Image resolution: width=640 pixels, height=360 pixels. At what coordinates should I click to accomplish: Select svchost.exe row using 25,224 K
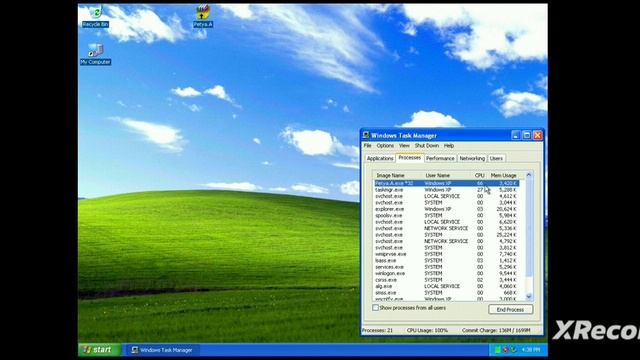447,235
